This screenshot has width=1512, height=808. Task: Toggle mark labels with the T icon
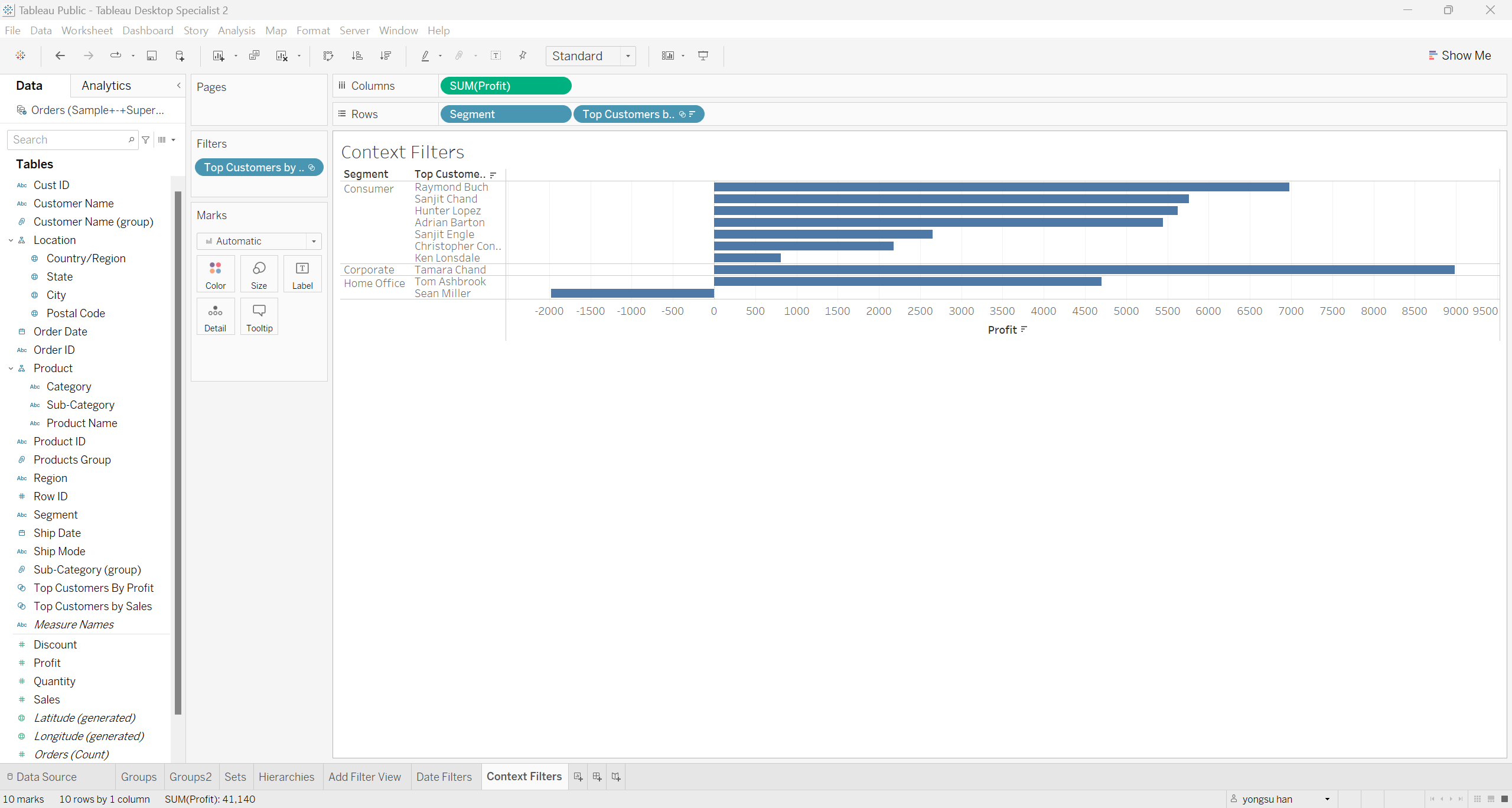click(x=496, y=56)
